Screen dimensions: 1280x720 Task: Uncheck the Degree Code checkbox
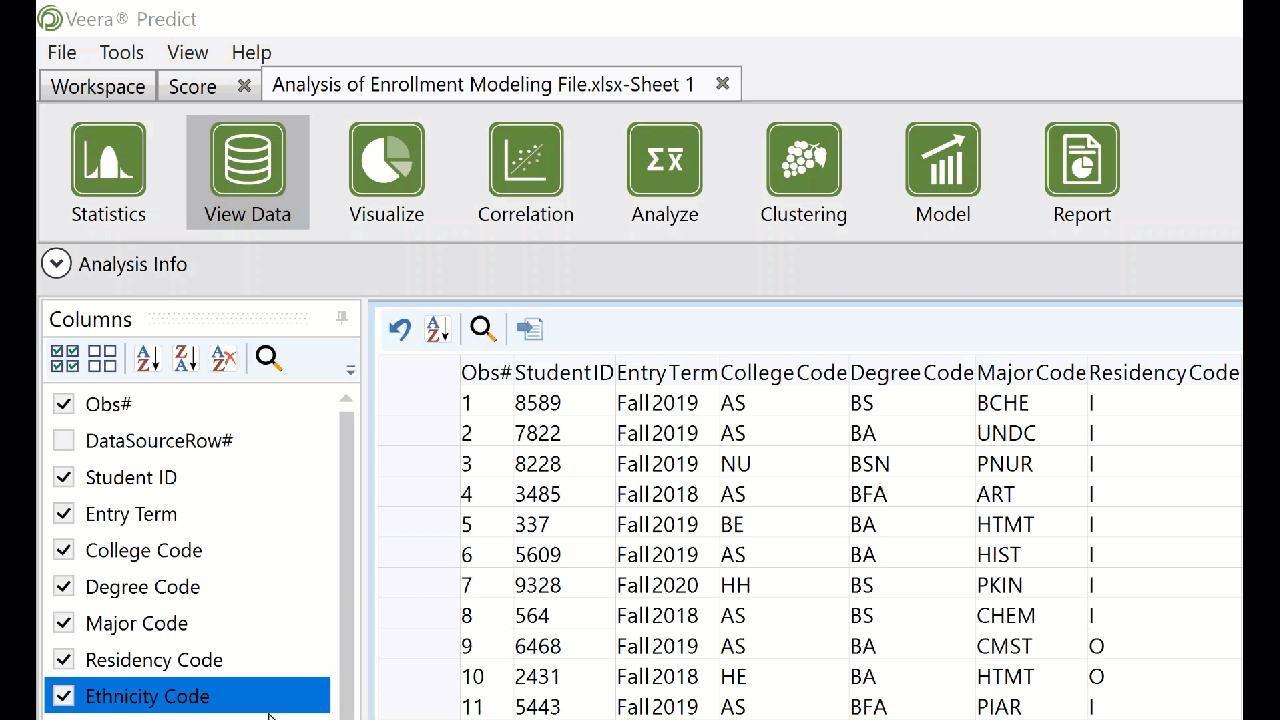pos(64,586)
